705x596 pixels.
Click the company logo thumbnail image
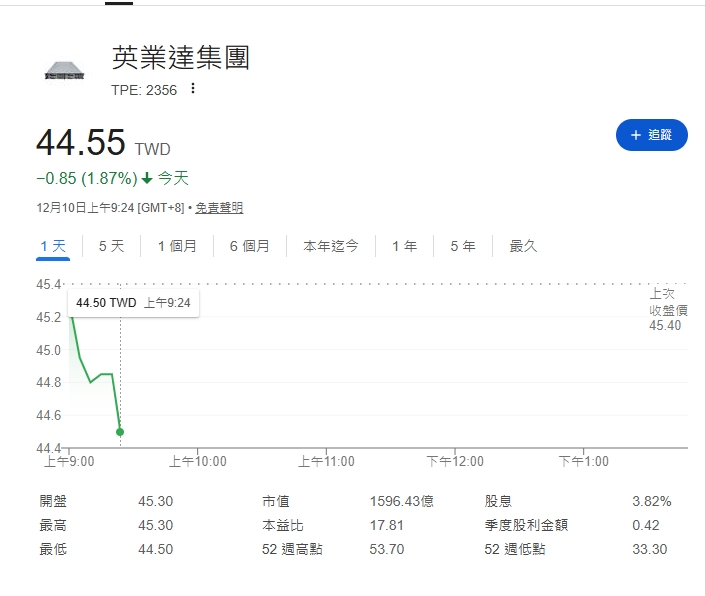click(x=65, y=71)
